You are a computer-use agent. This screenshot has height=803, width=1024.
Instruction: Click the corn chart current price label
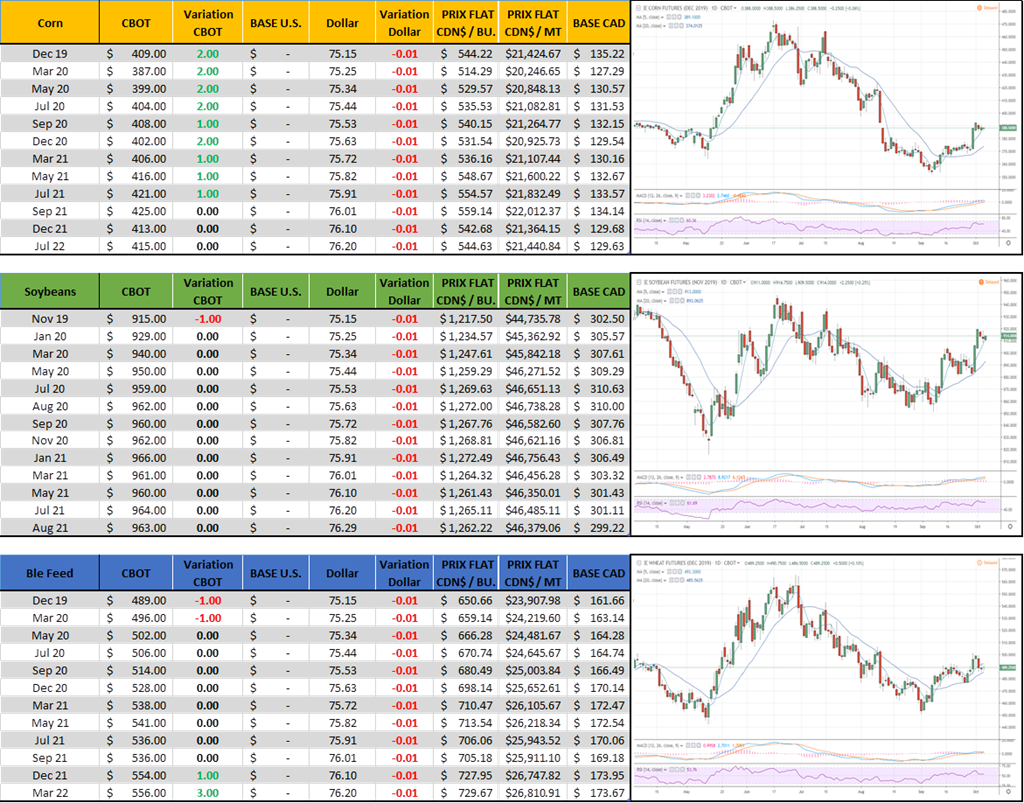pyautogui.click(x=1006, y=128)
